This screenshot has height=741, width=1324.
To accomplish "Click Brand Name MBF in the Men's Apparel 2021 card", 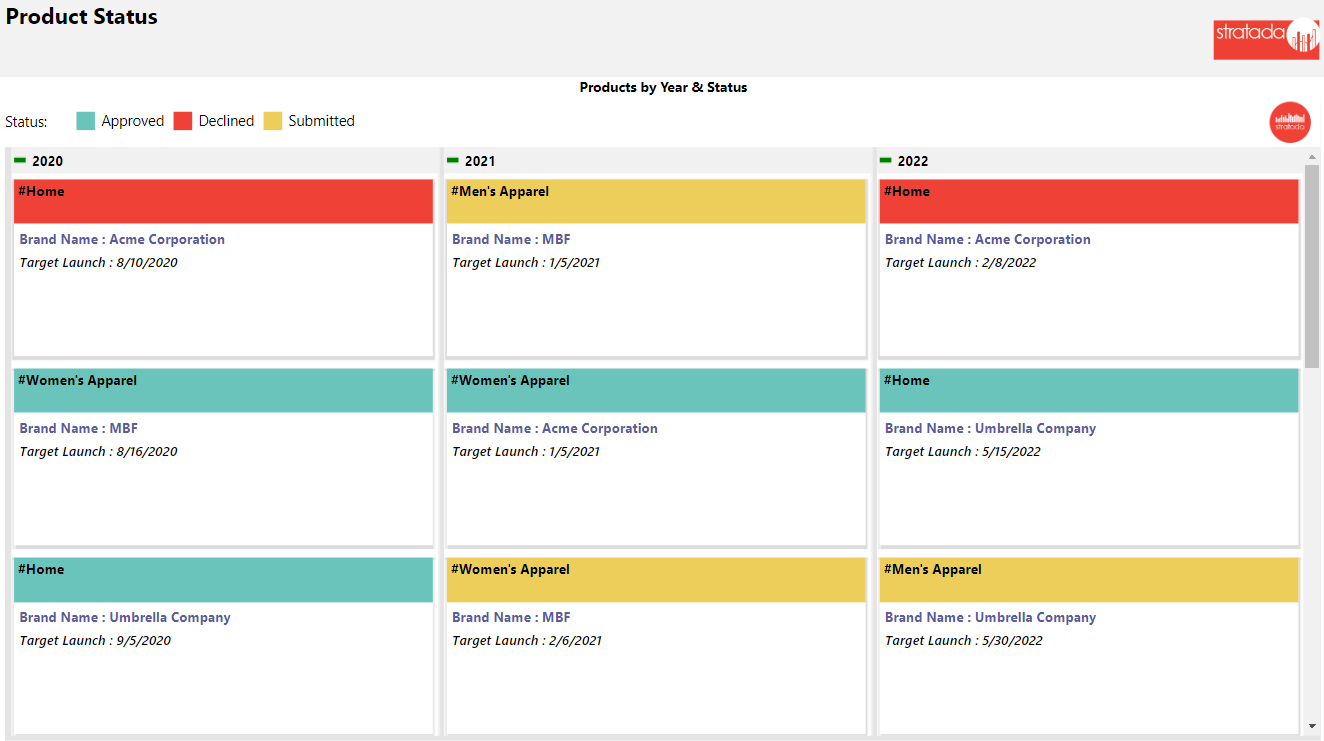I will point(512,239).
